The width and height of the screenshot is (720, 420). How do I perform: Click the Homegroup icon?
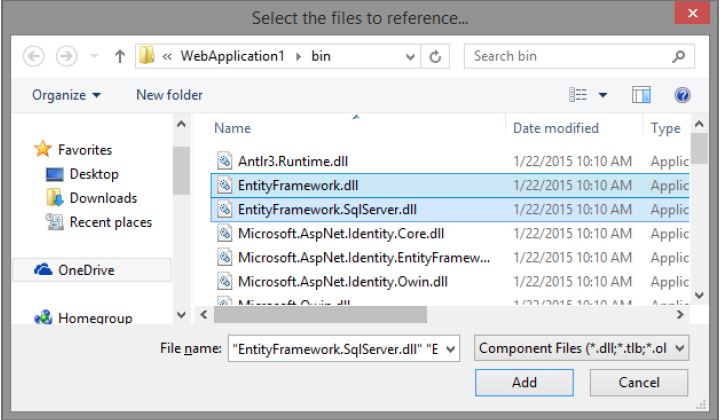(43, 317)
